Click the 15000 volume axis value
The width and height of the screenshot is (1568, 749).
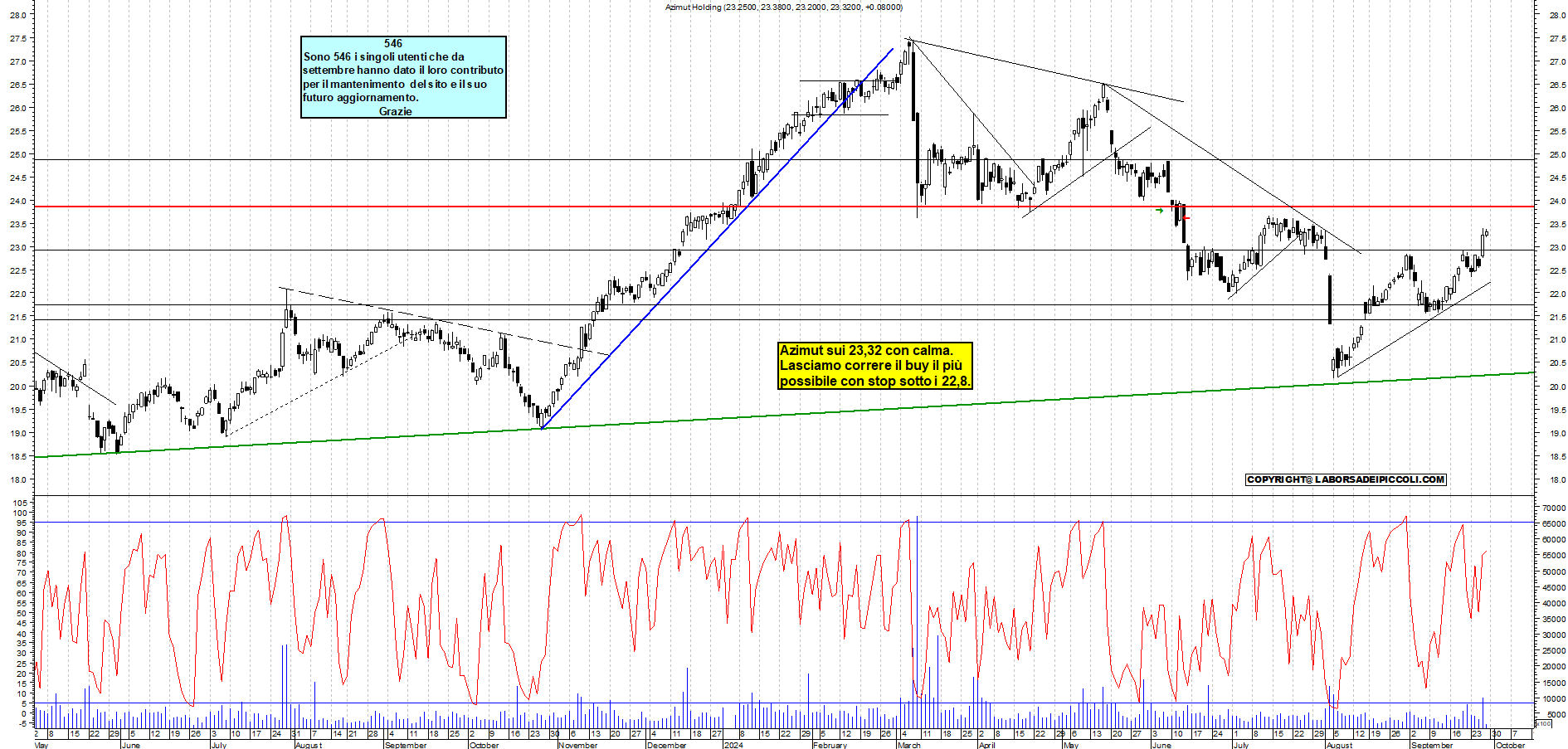click(x=1554, y=683)
